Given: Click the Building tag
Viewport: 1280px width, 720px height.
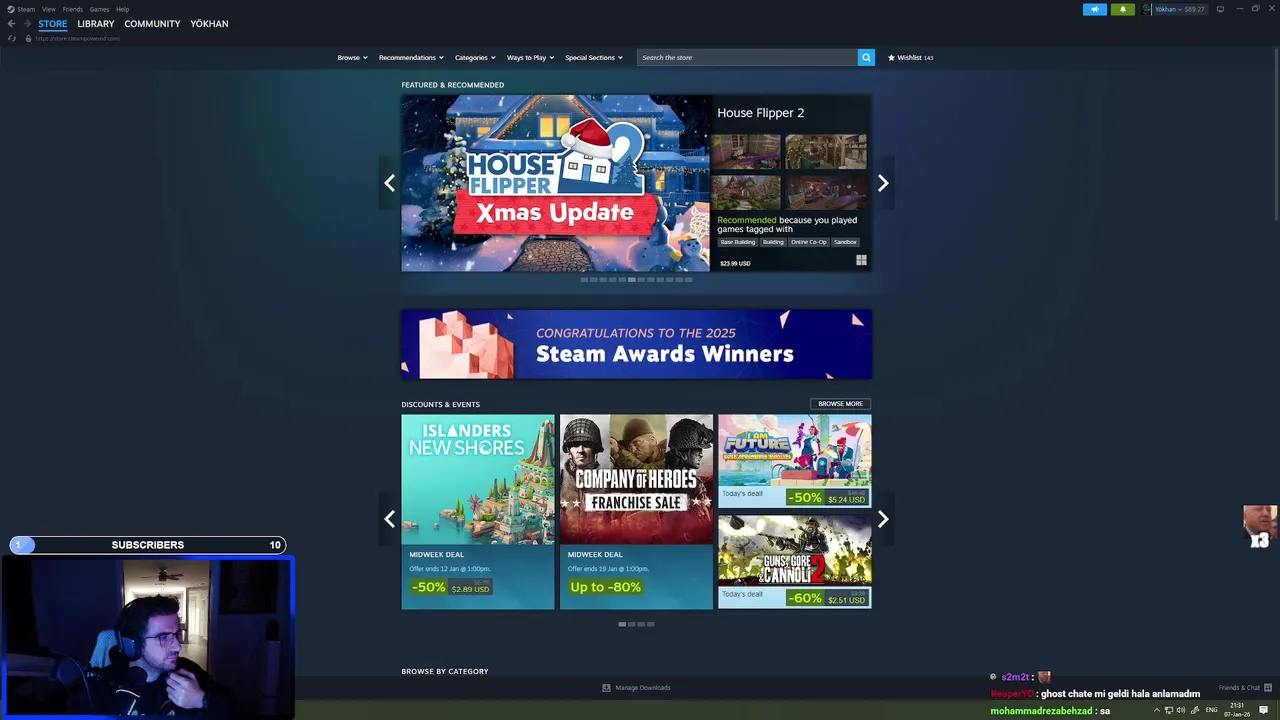Looking at the screenshot, I should tap(773, 242).
